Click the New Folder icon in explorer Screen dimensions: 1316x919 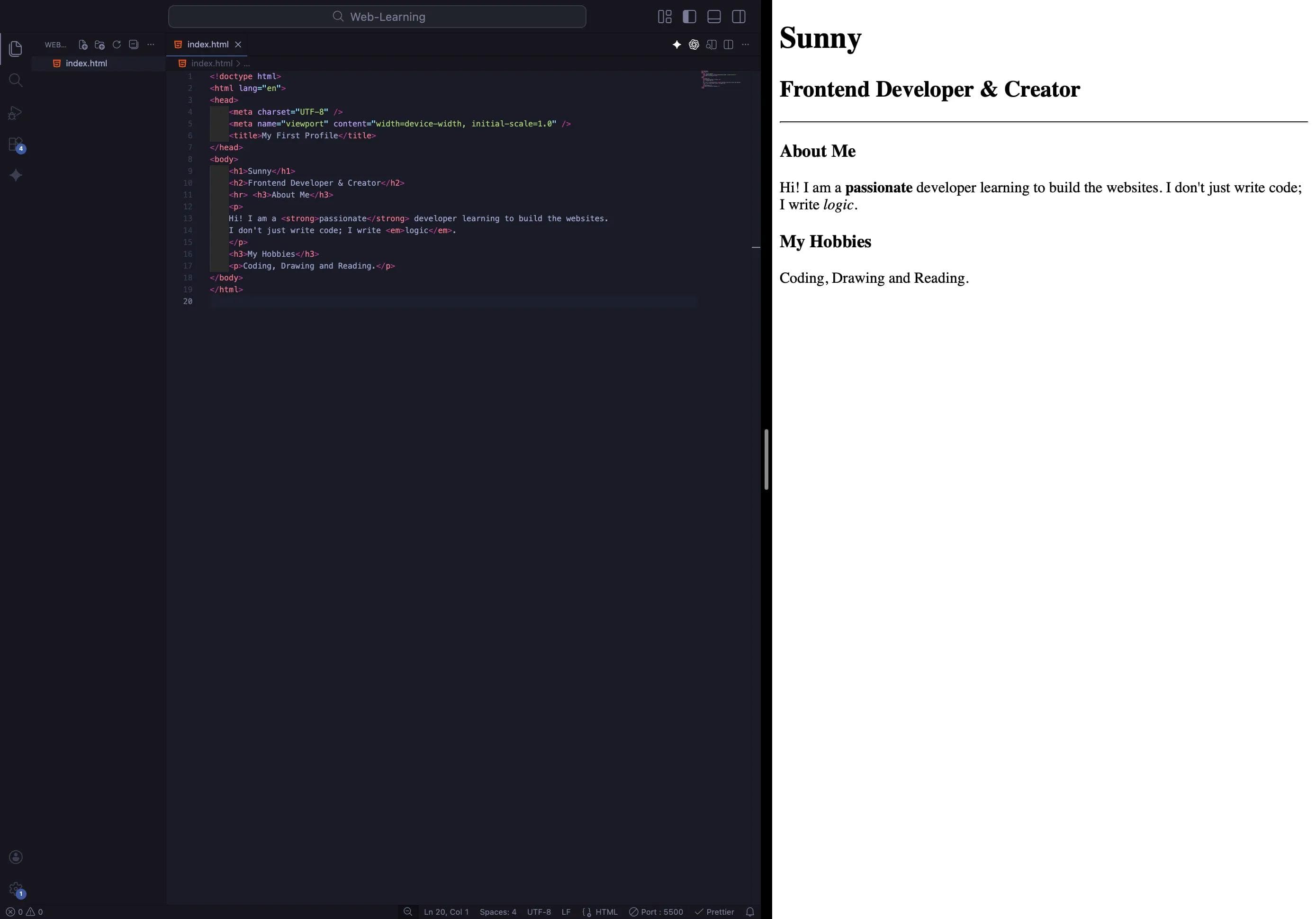[100, 45]
